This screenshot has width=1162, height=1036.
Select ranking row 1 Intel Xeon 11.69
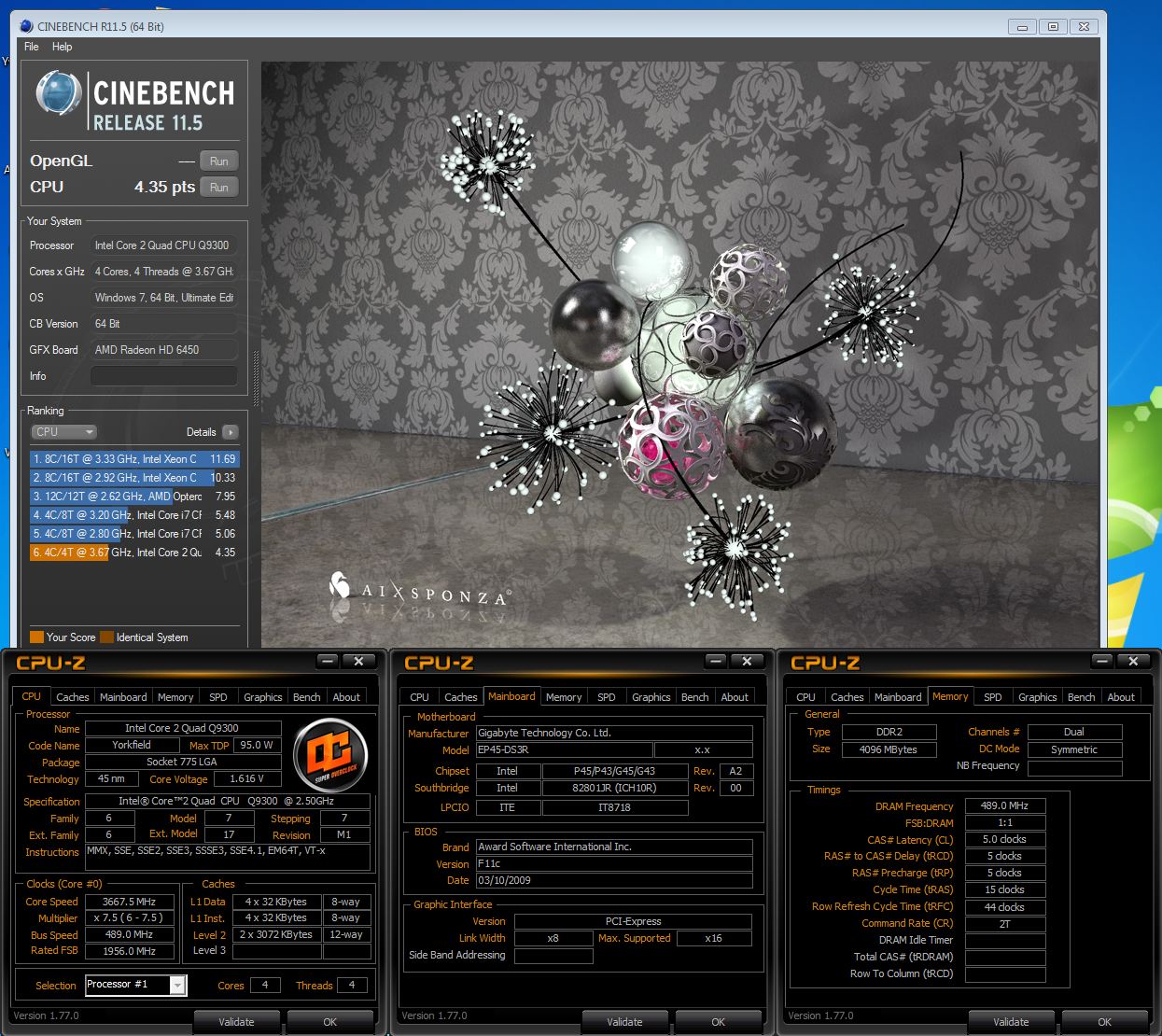pos(134,459)
